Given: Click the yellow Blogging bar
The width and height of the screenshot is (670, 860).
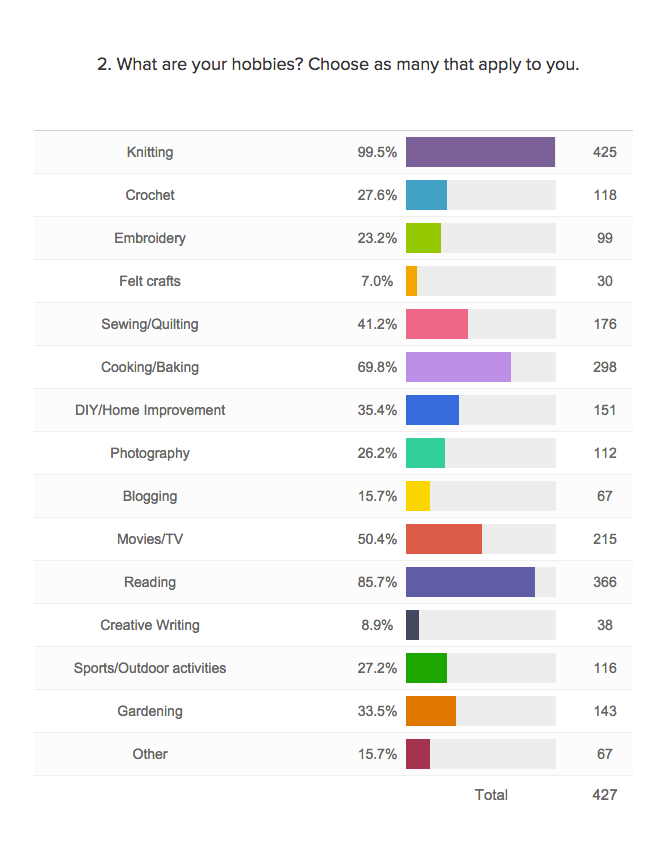Looking at the screenshot, I should 418,496.
